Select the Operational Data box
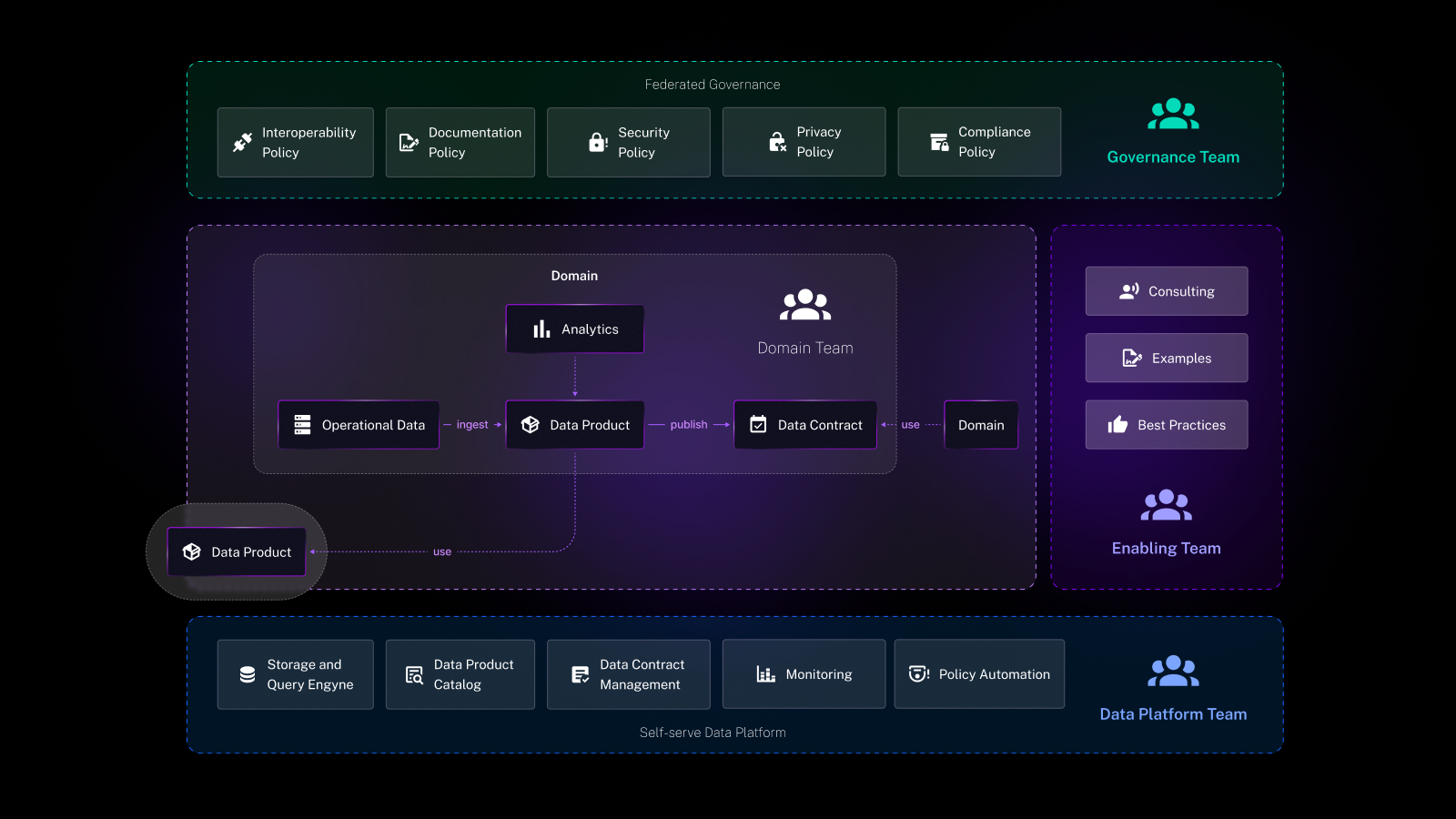Screen dimensions: 1456x819 click(x=359, y=425)
